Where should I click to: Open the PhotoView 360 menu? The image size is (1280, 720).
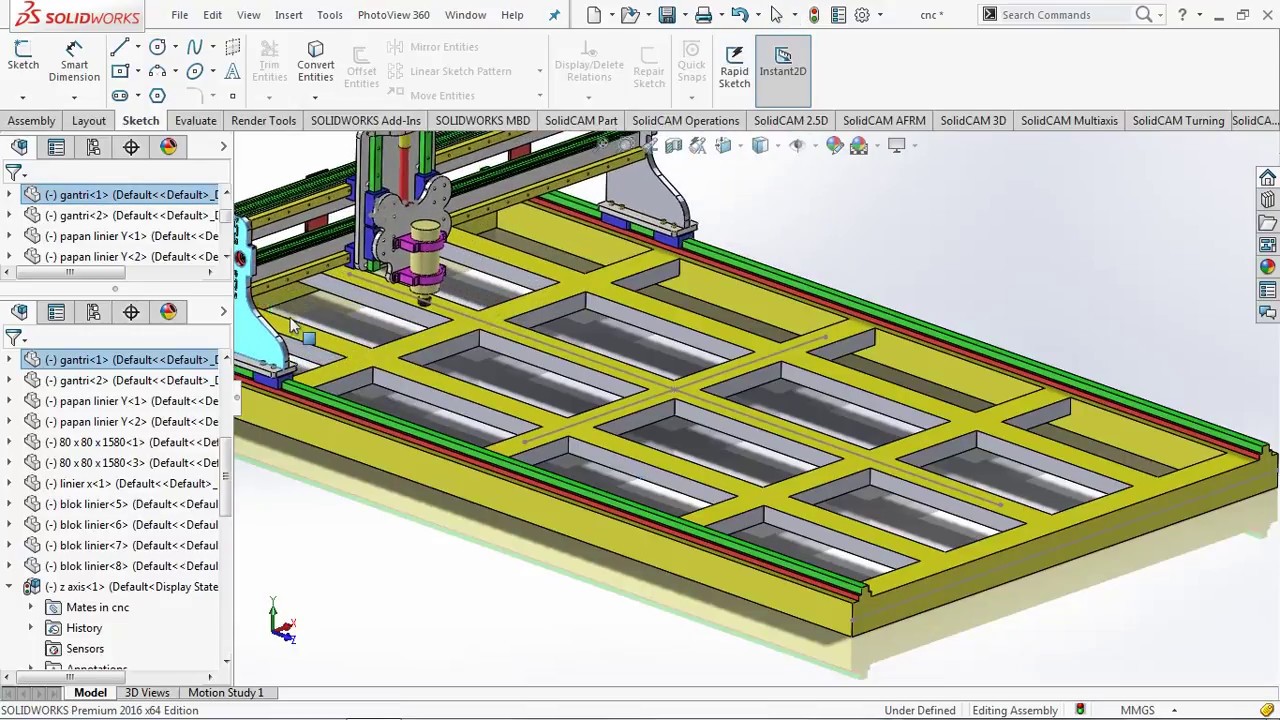[393, 15]
